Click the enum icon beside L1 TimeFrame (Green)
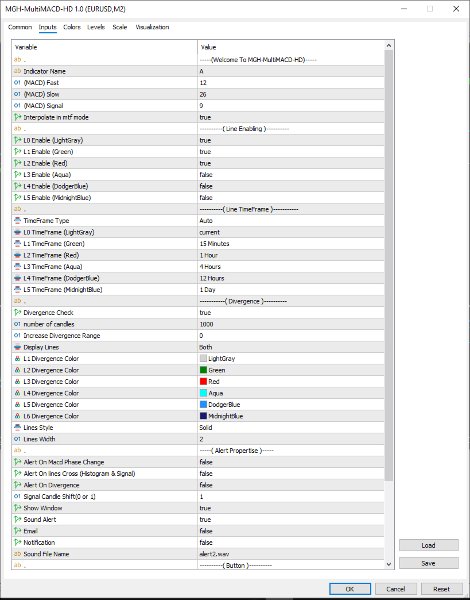Viewport: 470px width, 600px height. [x=17, y=243]
